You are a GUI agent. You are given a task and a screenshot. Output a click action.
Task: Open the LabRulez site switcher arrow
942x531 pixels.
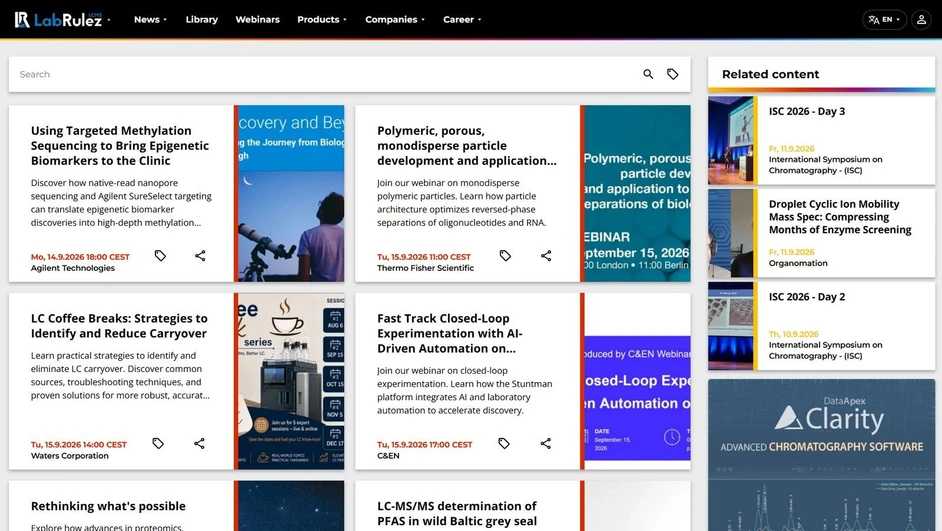[x=109, y=20]
